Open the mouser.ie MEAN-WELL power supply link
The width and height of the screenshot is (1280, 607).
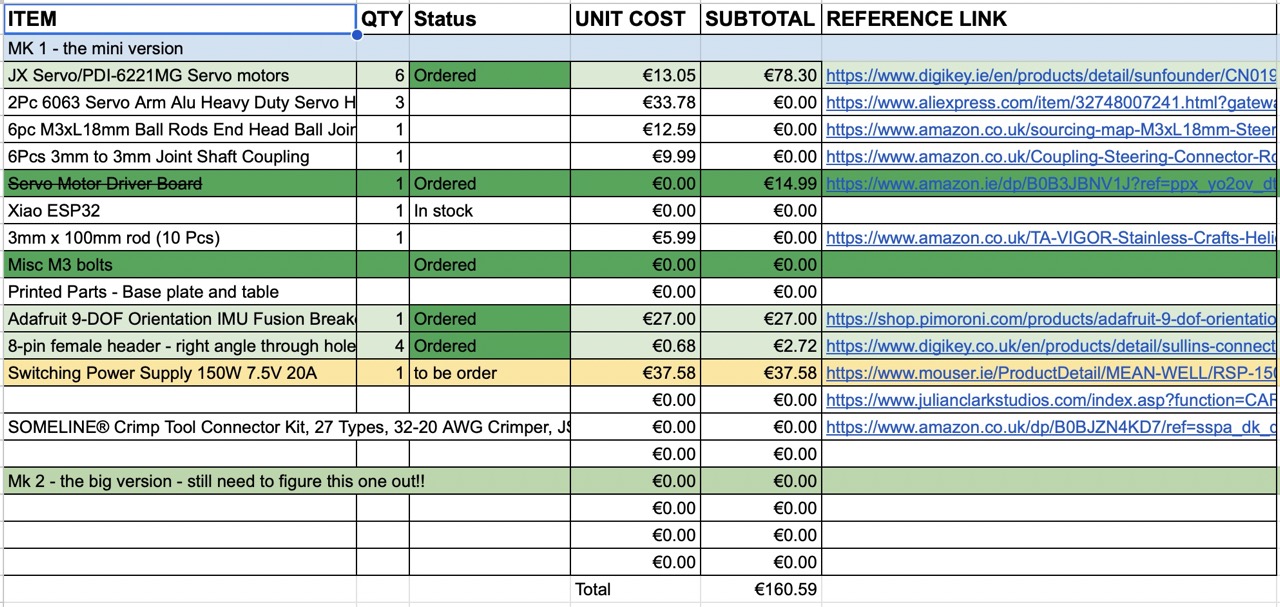1051,373
